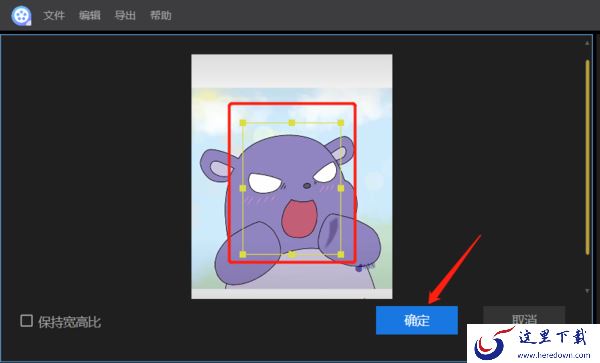Screen dimensions: 600x363
Task: Click the bottom-left yellow crop handle
Action: (243, 254)
